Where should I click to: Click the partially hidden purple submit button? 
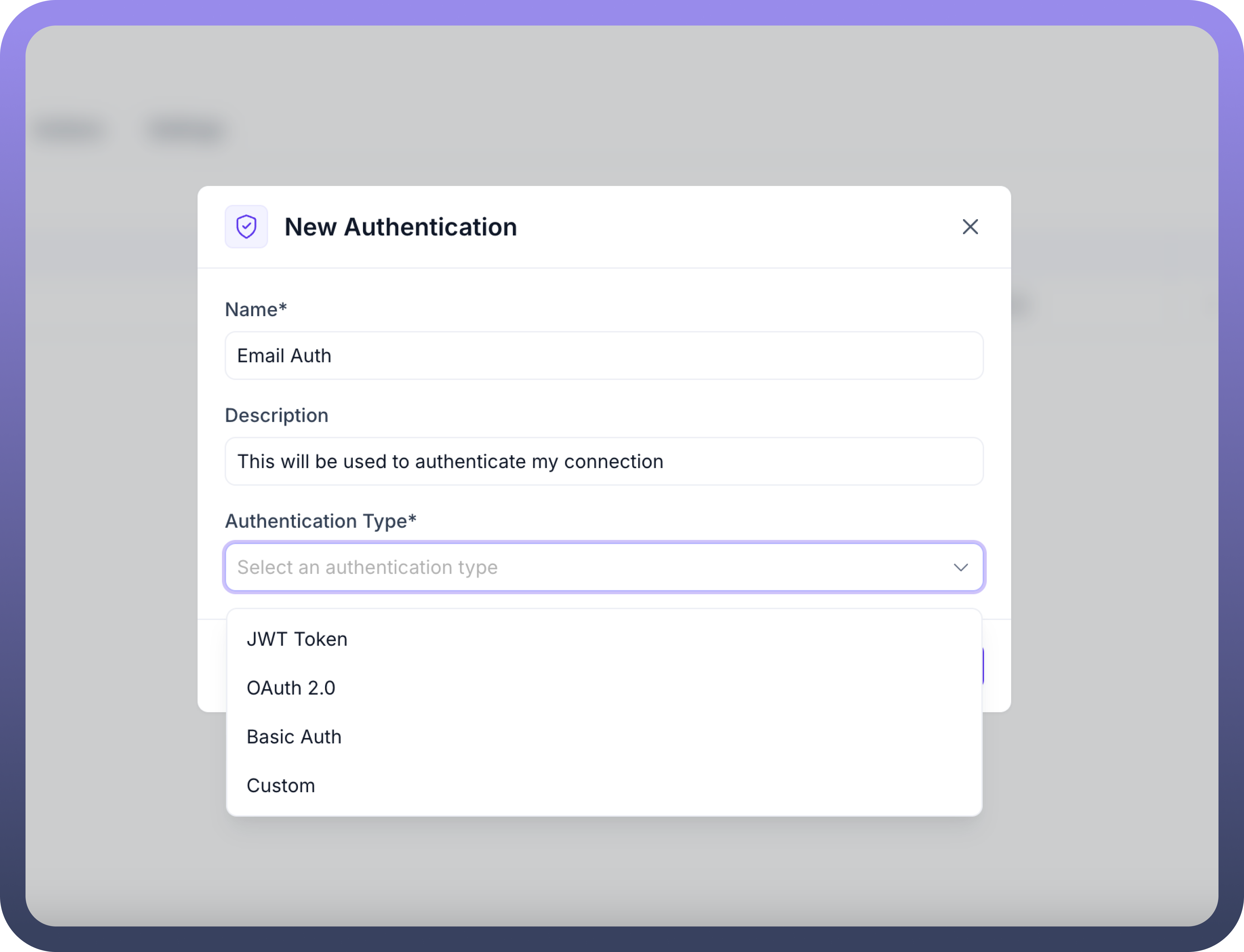[983, 666]
